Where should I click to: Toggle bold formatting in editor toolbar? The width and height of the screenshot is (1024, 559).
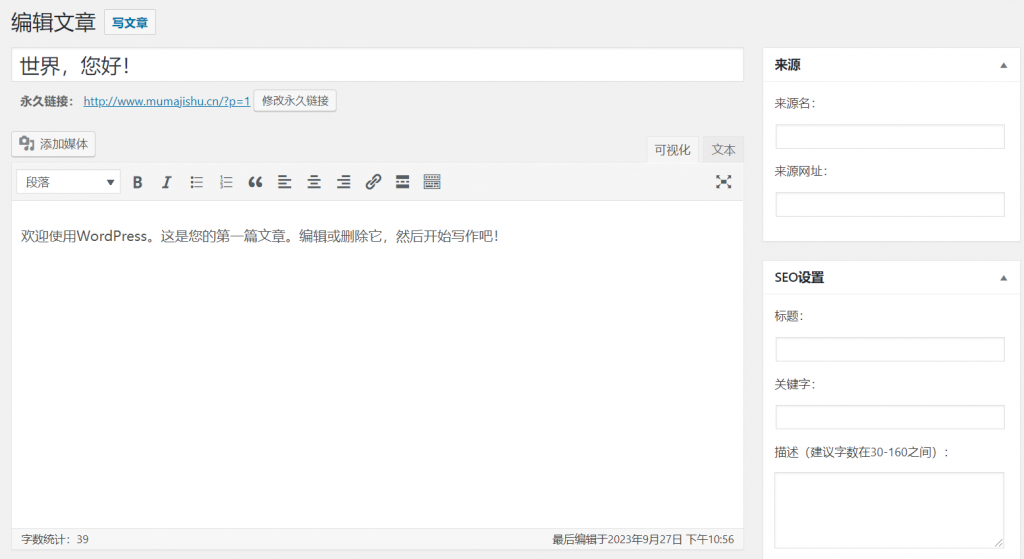click(x=137, y=182)
